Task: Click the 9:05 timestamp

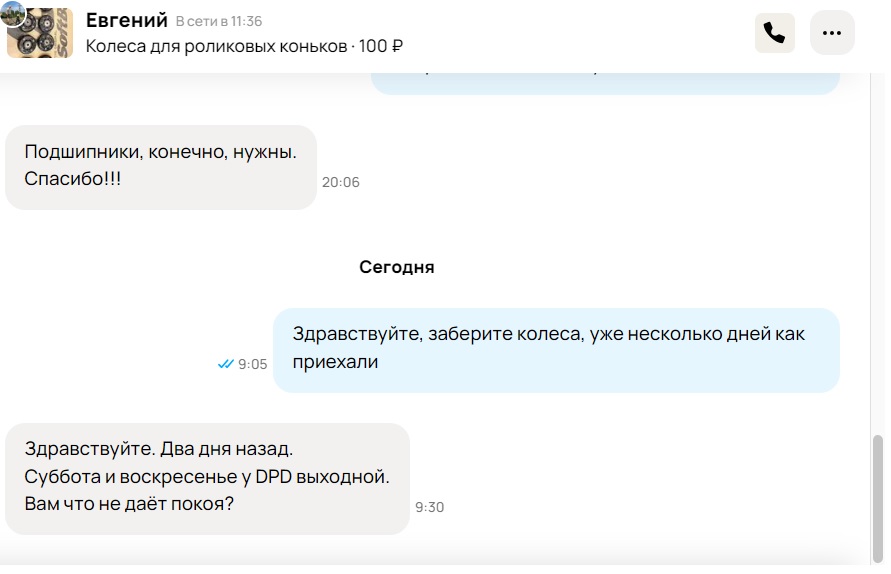Action: pos(252,364)
